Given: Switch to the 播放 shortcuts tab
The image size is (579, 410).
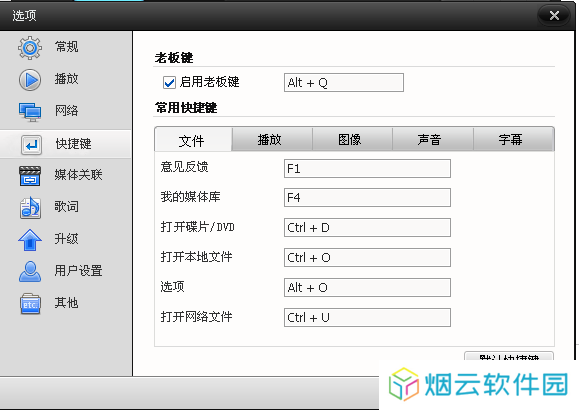Looking at the screenshot, I should click(272, 139).
